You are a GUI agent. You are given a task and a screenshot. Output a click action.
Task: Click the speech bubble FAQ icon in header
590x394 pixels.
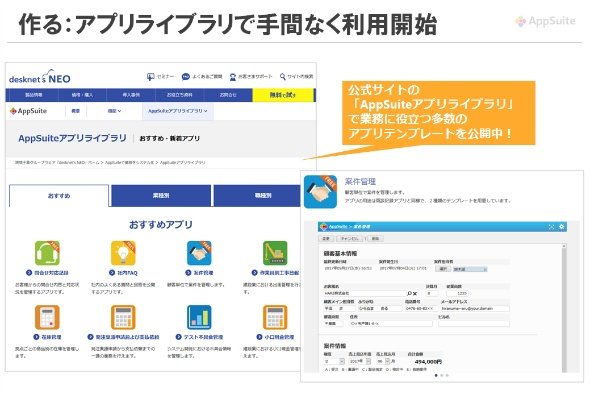click(x=186, y=77)
